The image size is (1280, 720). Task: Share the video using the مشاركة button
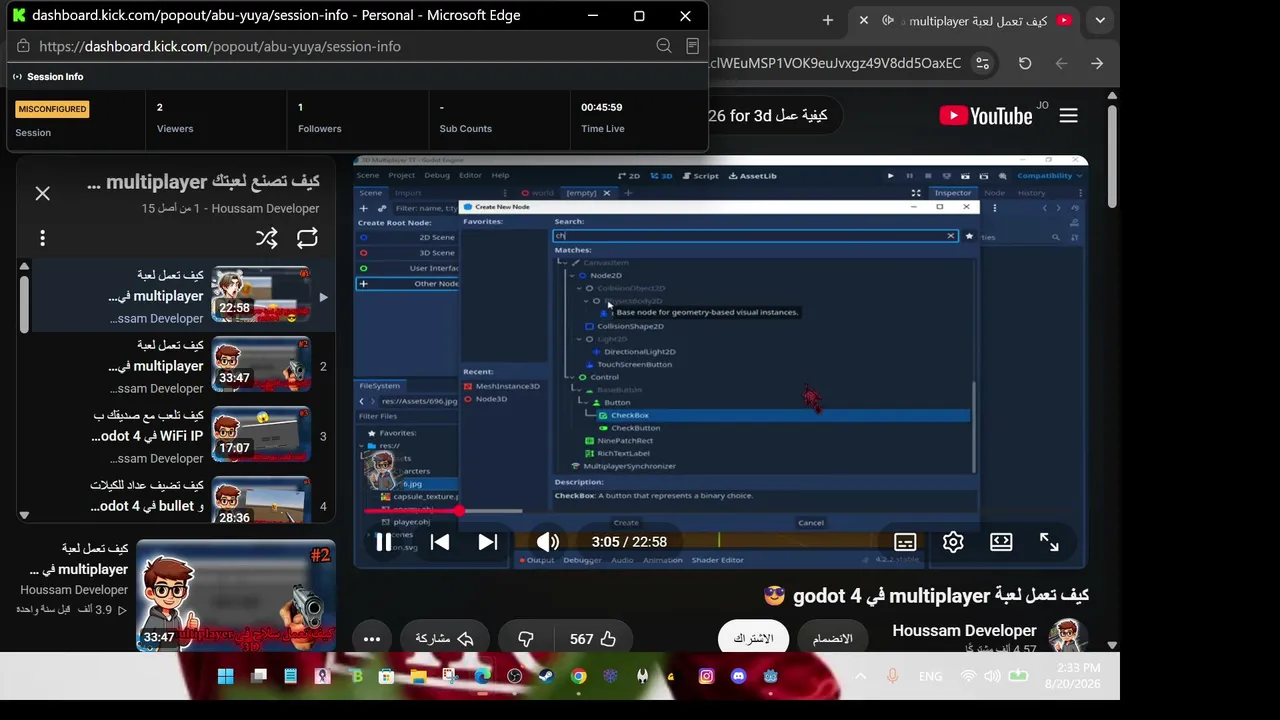click(x=444, y=639)
